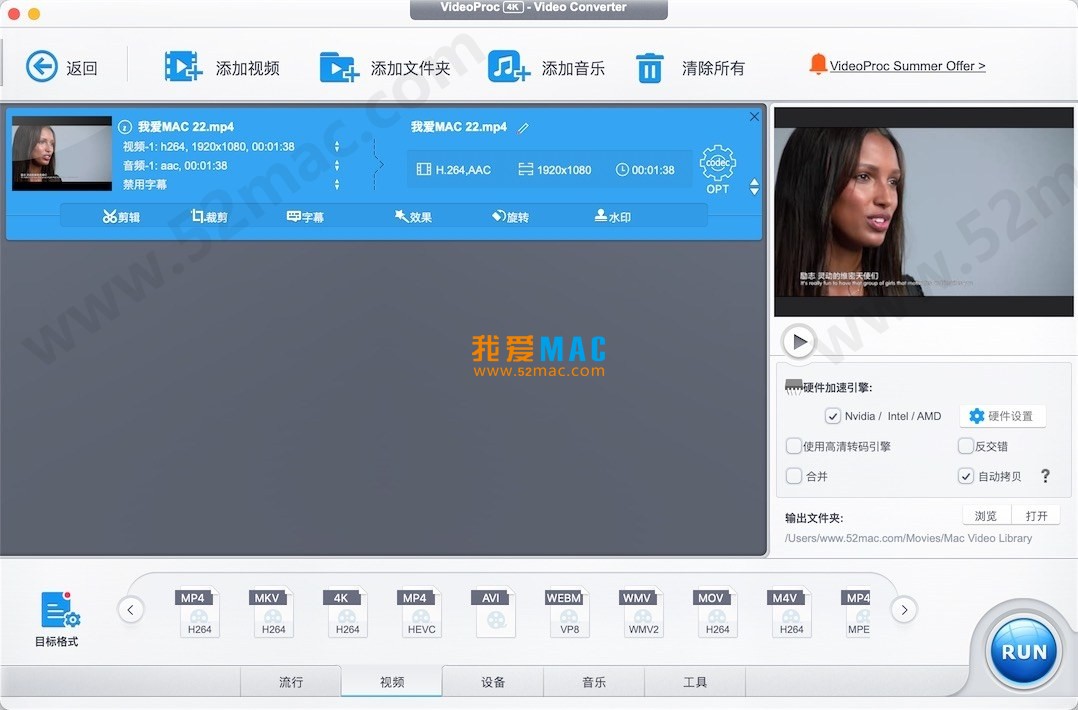Show more formats with the right arrow
The image size is (1078, 710).
pyautogui.click(x=904, y=609)
